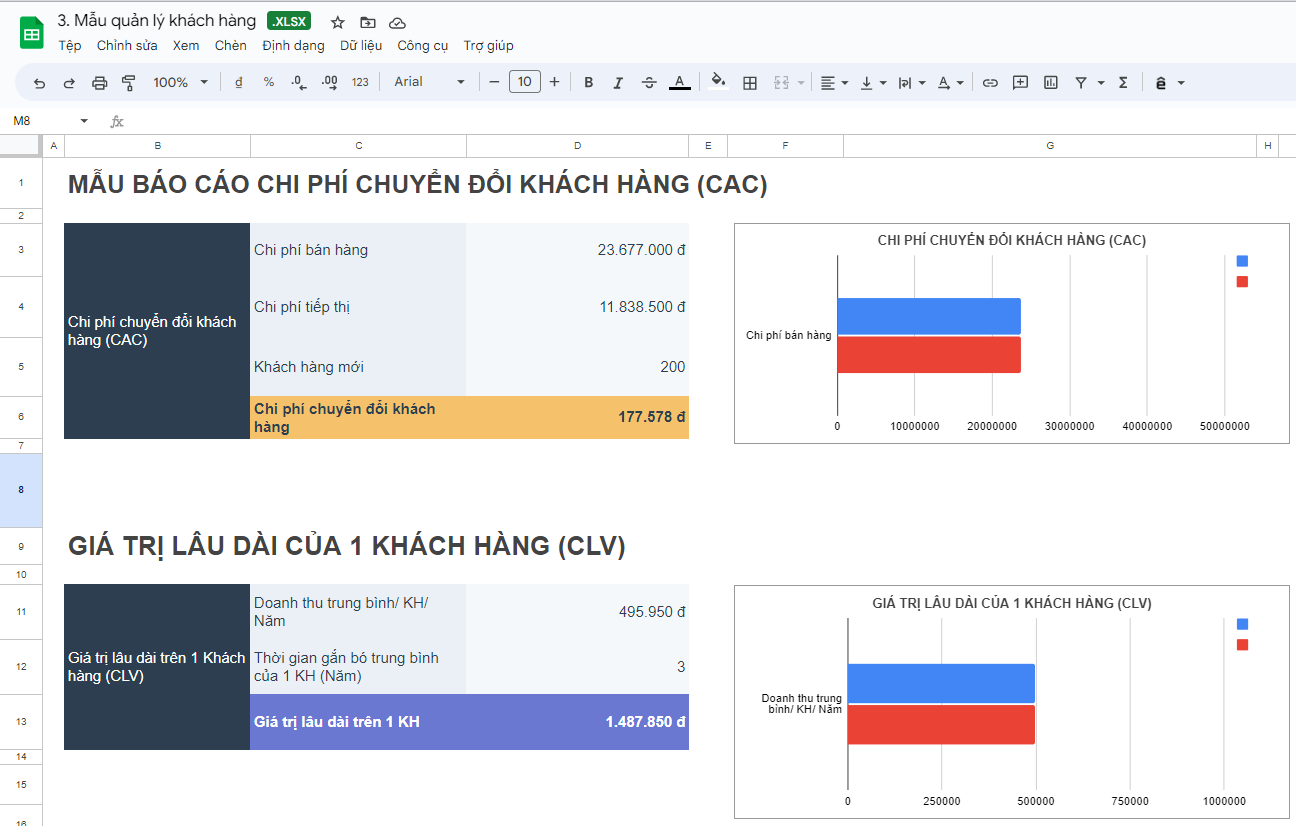Open the Dữ liệu menu

[361, 45]
